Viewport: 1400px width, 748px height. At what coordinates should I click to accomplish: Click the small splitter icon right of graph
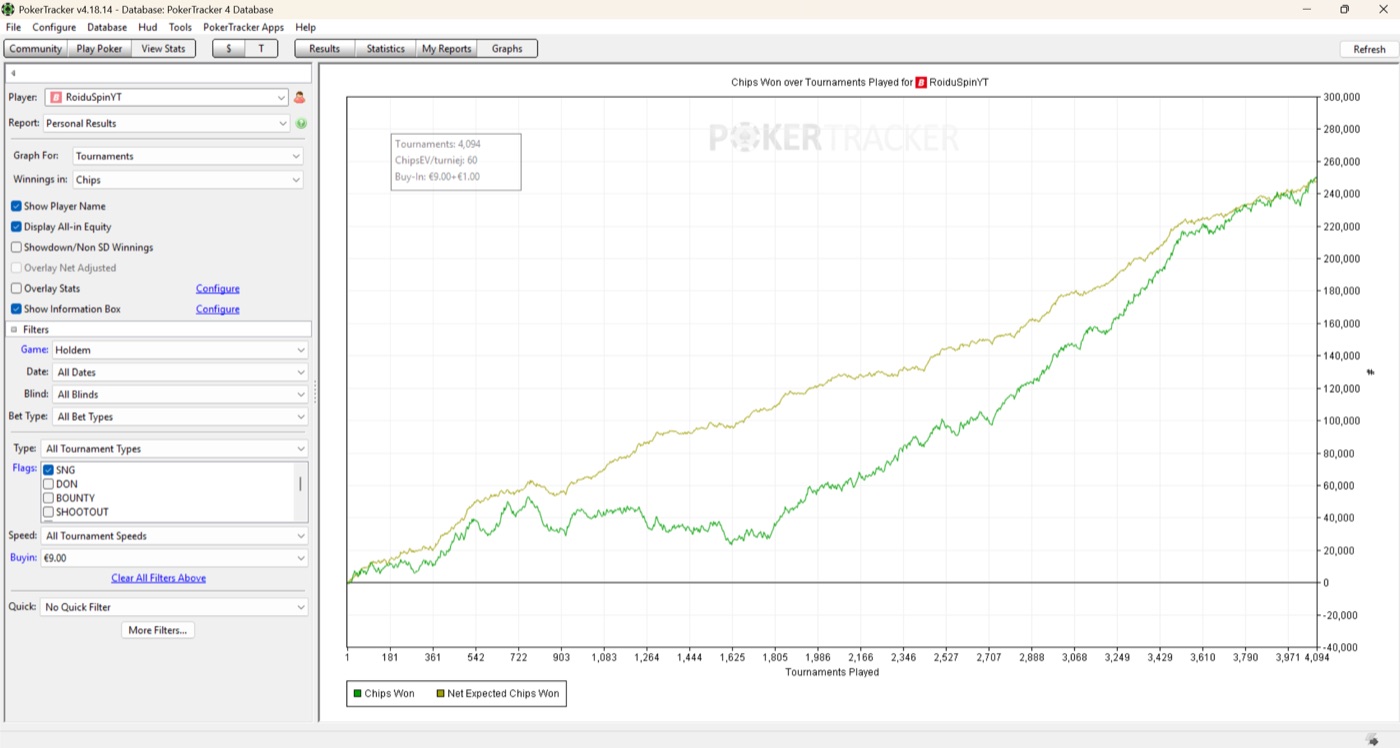(x=1370, y=372)
